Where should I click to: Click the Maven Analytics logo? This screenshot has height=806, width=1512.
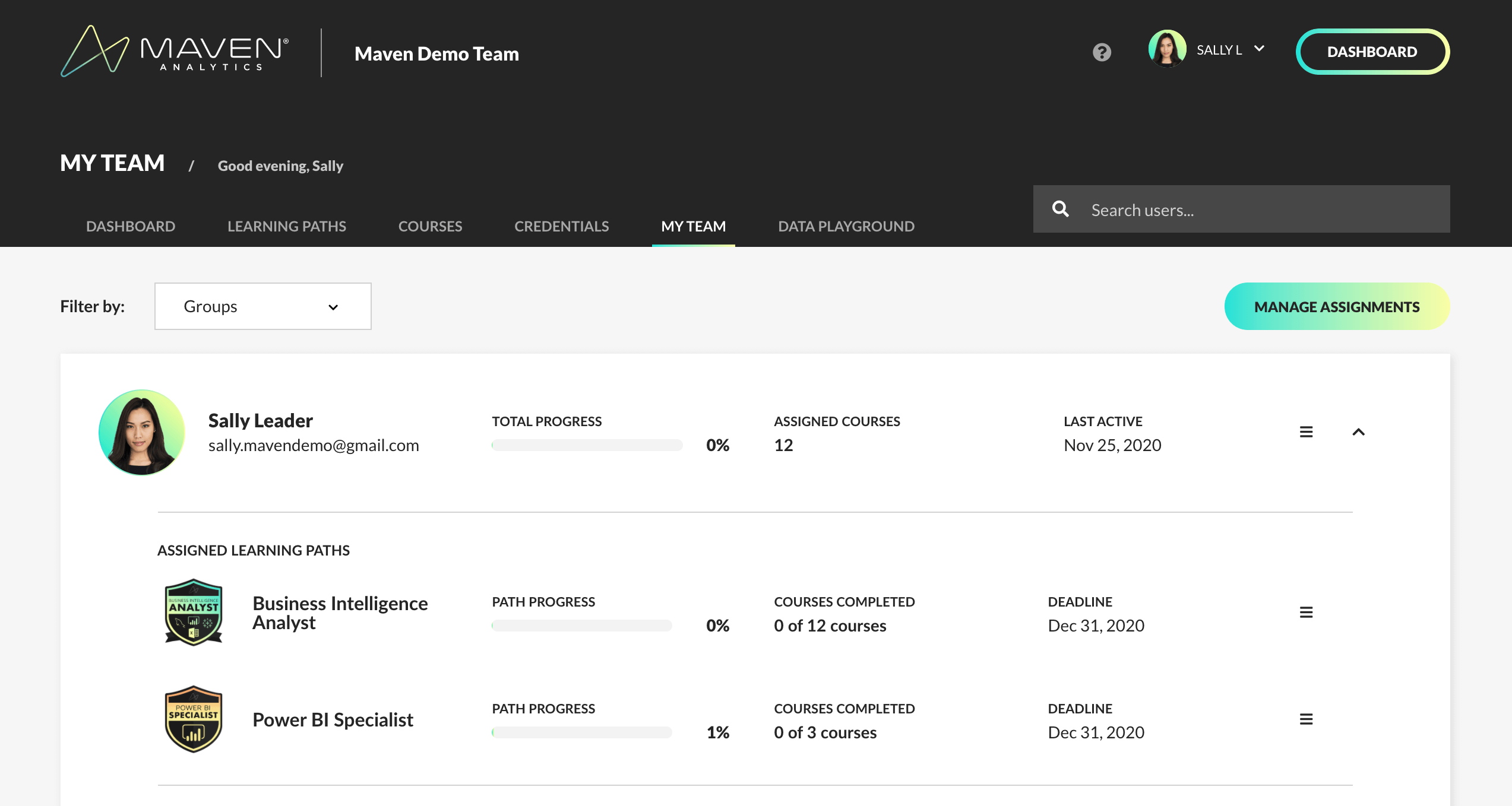tap(175, 52)
